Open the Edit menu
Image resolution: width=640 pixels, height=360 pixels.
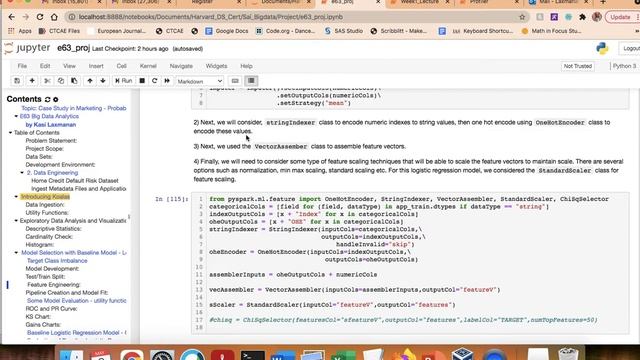(x=45, y=66)
